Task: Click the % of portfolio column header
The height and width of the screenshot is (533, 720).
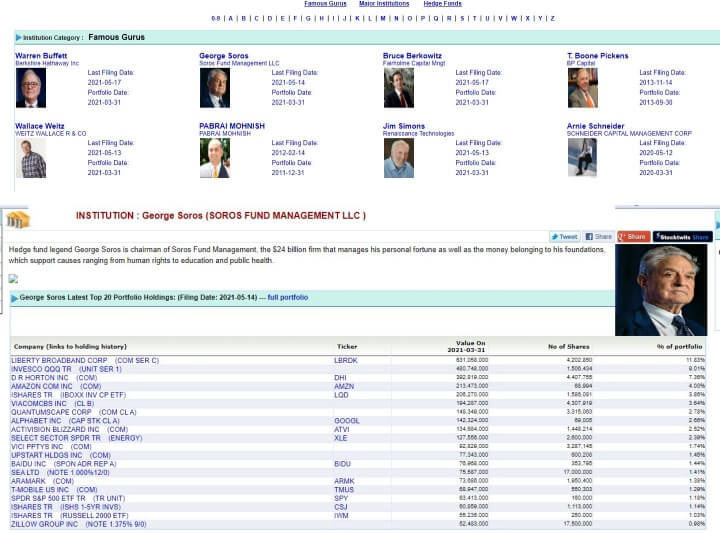Action: point(679,347)
